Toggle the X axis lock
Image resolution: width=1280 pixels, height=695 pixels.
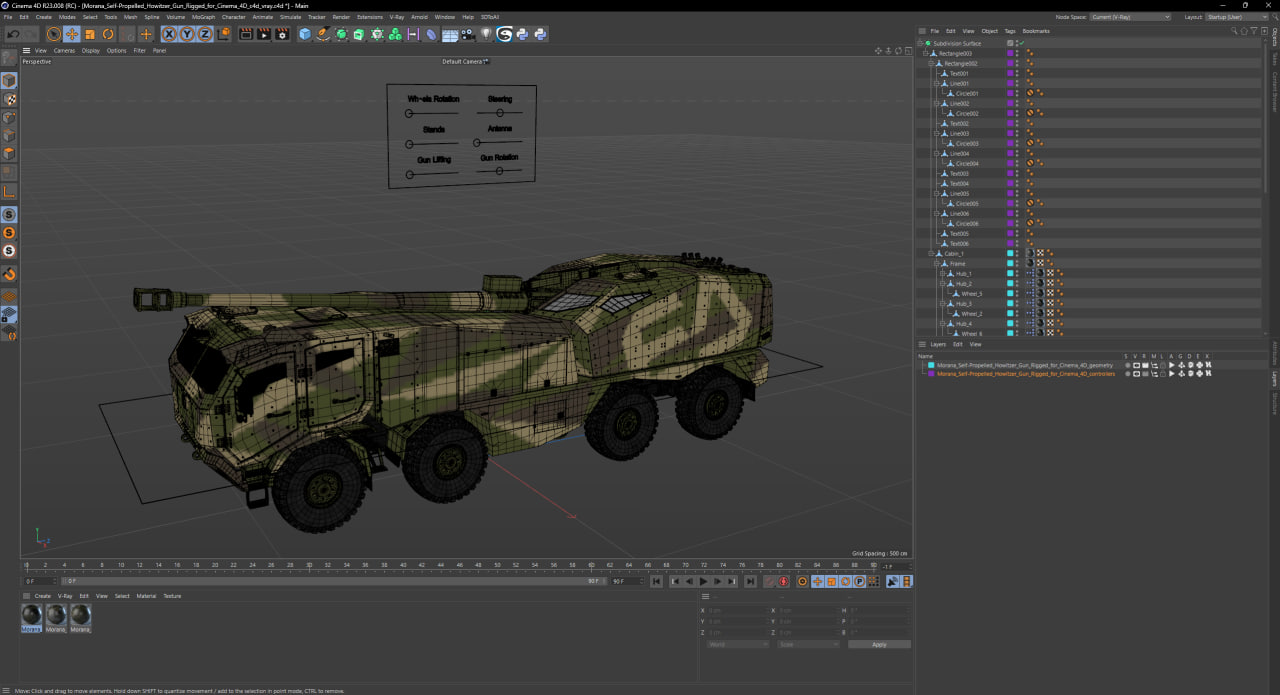point(170,34)
